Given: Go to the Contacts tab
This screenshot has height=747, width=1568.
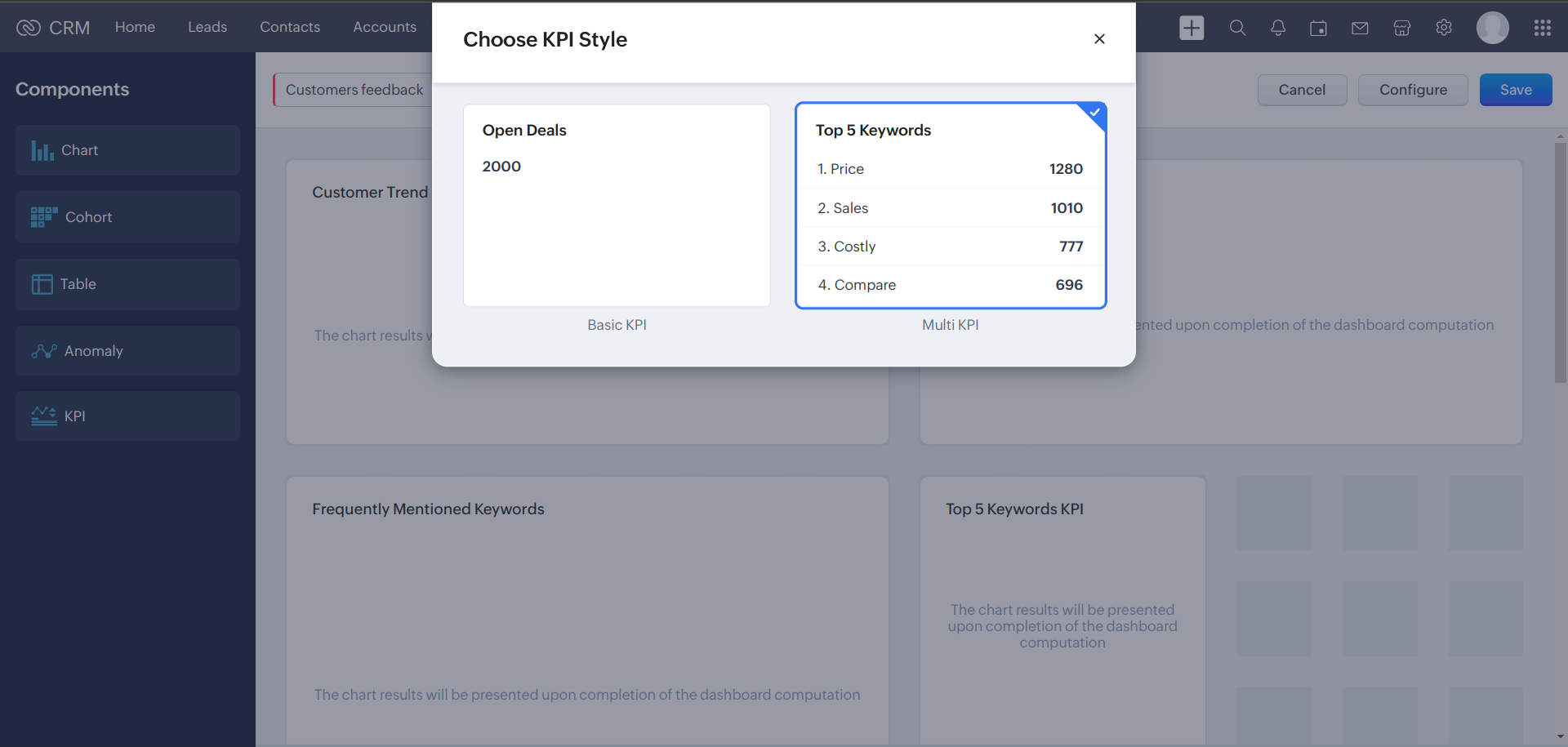Looking at the screenshot, I should pyautogui.click(x=290, y=27).
